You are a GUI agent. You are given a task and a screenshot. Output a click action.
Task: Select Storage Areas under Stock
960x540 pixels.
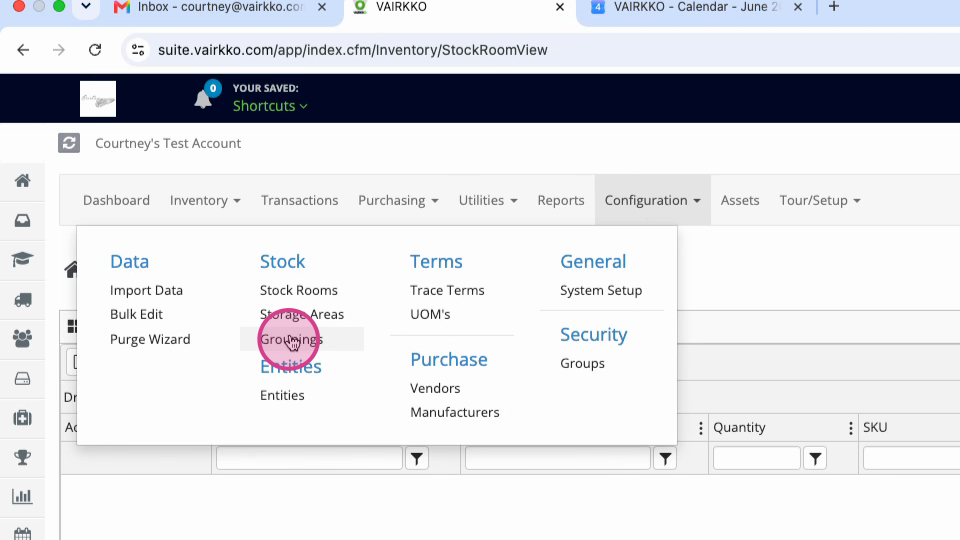point(302,315)
